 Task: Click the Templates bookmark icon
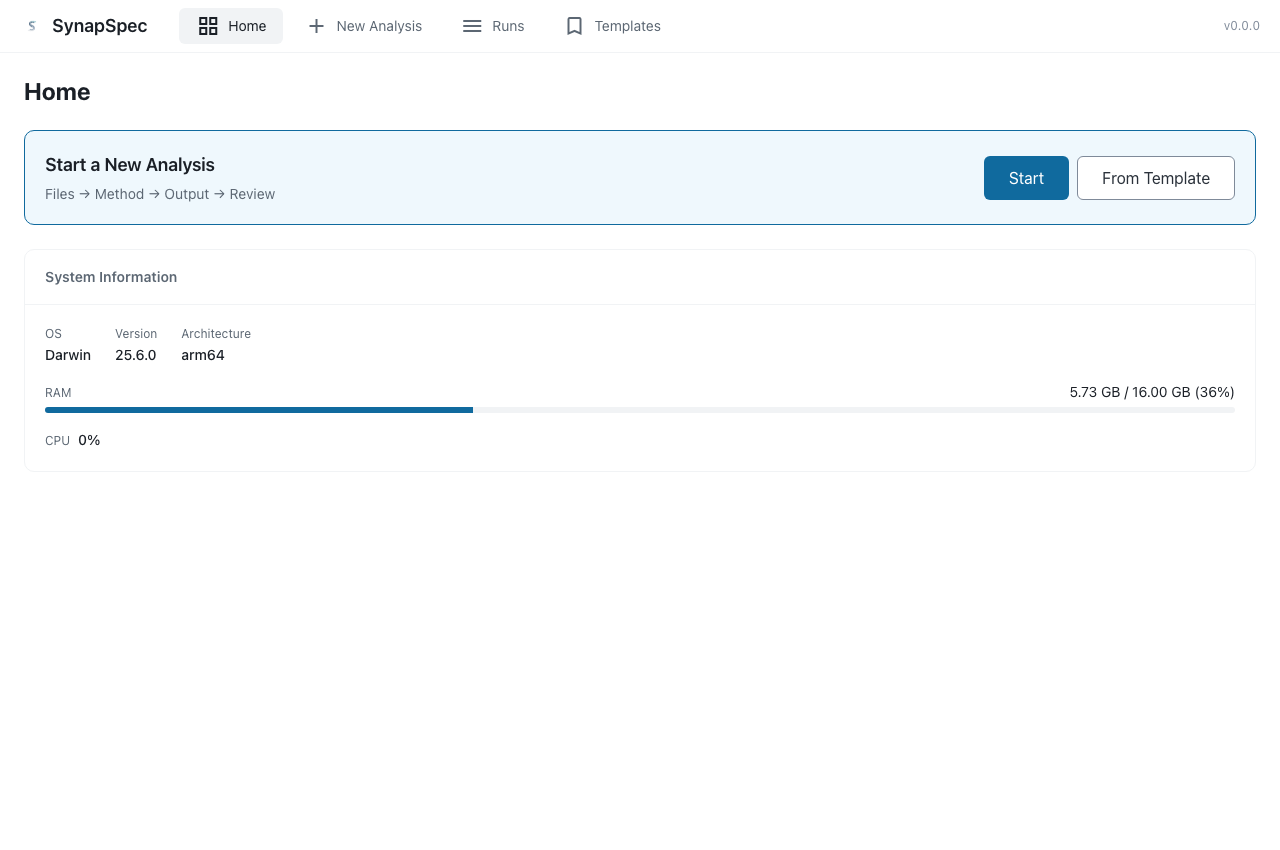pos(574,26)
